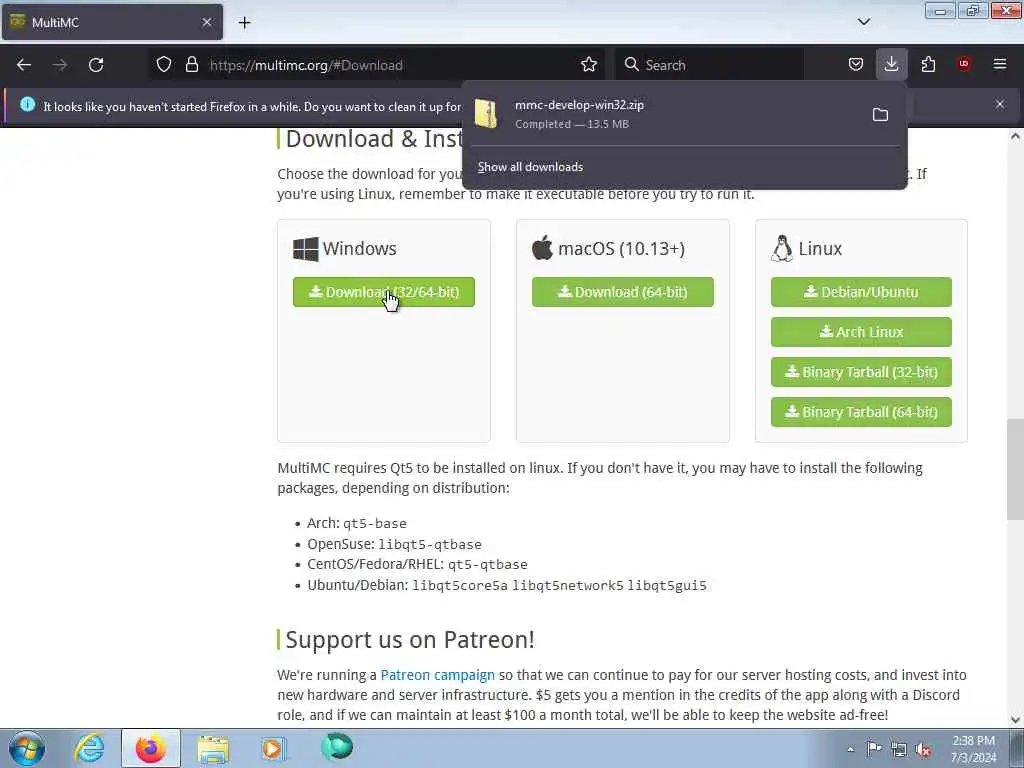Open a new browser tab
This screenshot has height=768, width=1024.
click(244, 23)
